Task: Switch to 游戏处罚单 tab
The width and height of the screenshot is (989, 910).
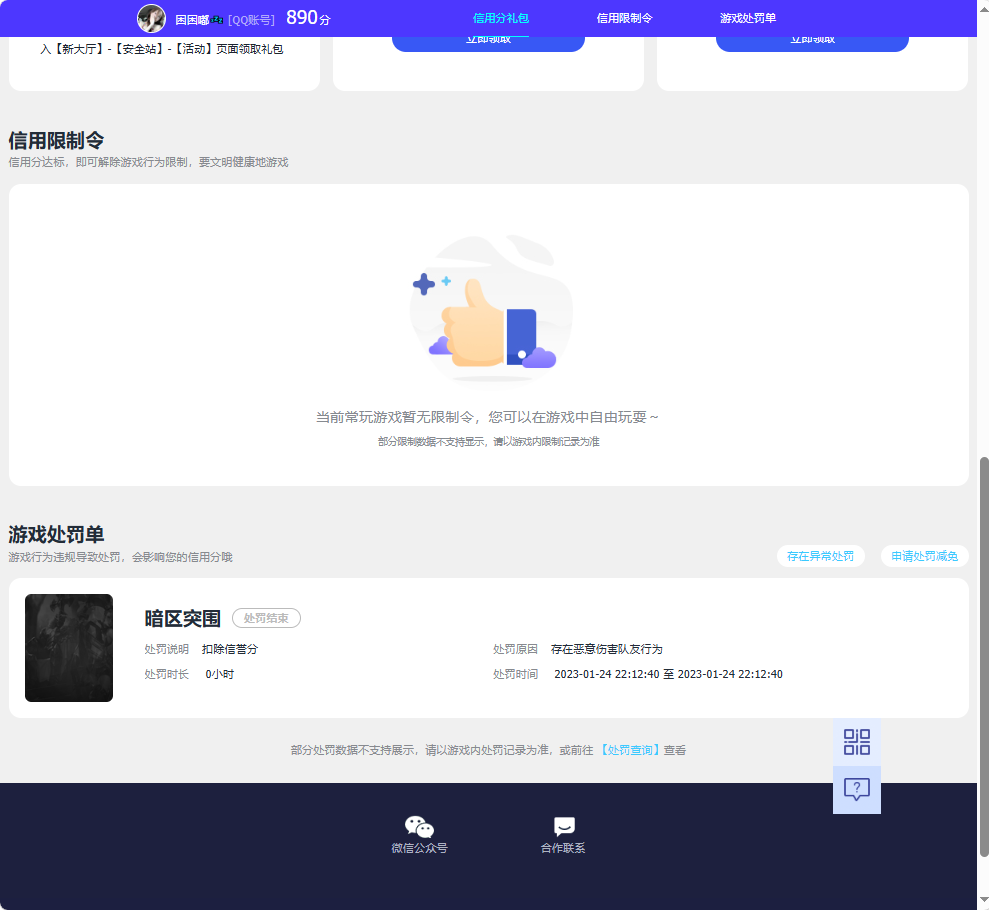Action: tap(748, 18)
